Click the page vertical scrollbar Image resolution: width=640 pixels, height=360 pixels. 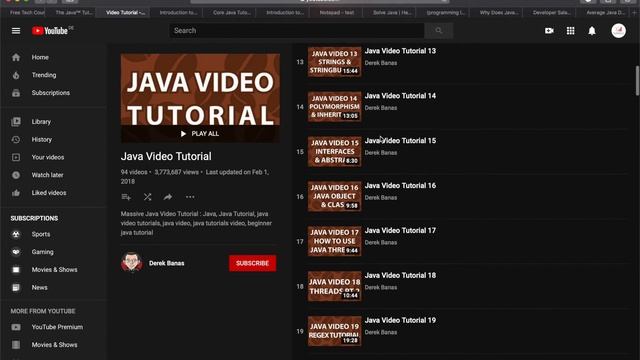coord(637,81)
